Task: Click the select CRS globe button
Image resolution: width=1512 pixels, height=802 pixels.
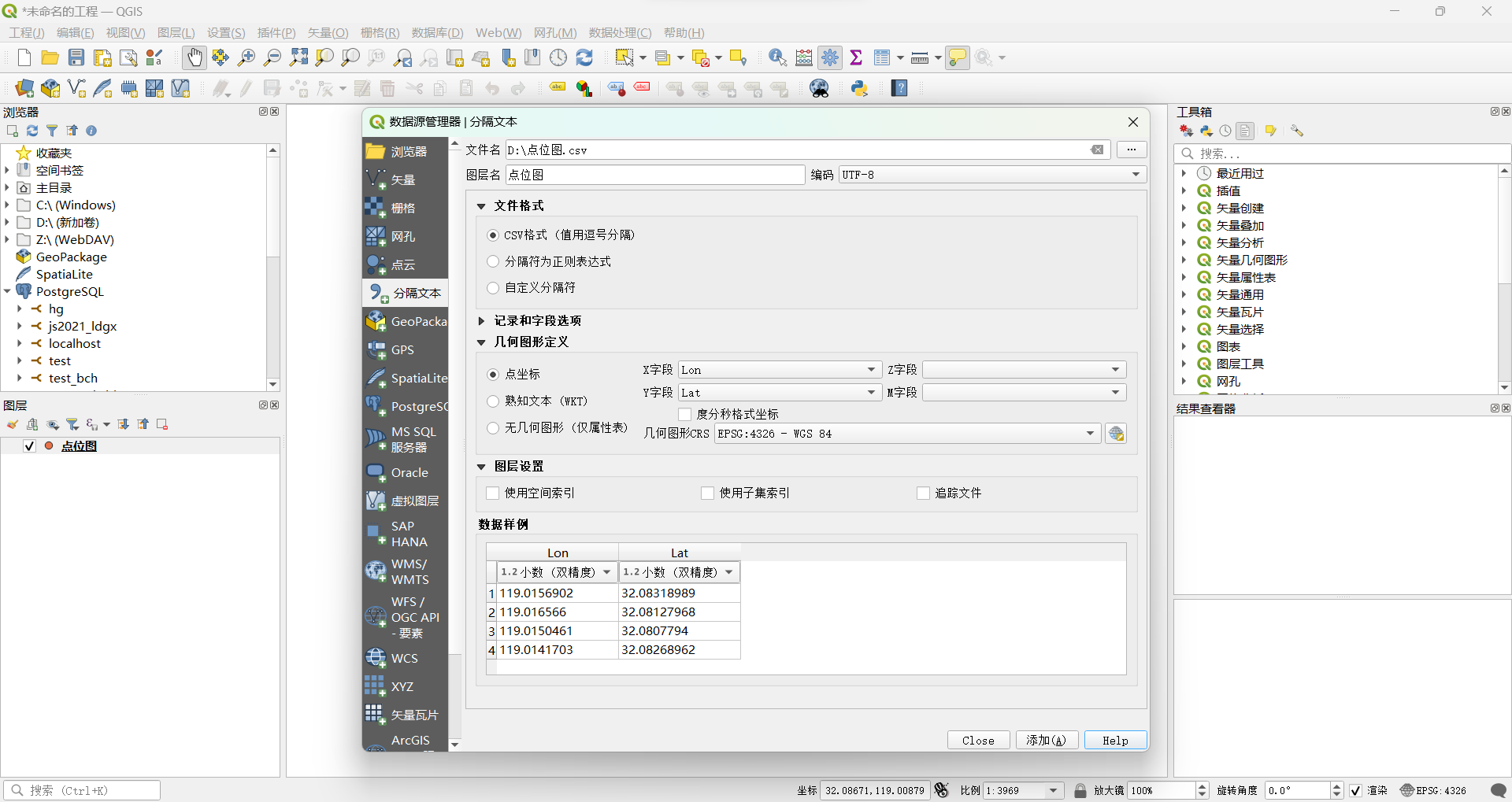Action: (1116, 434)
